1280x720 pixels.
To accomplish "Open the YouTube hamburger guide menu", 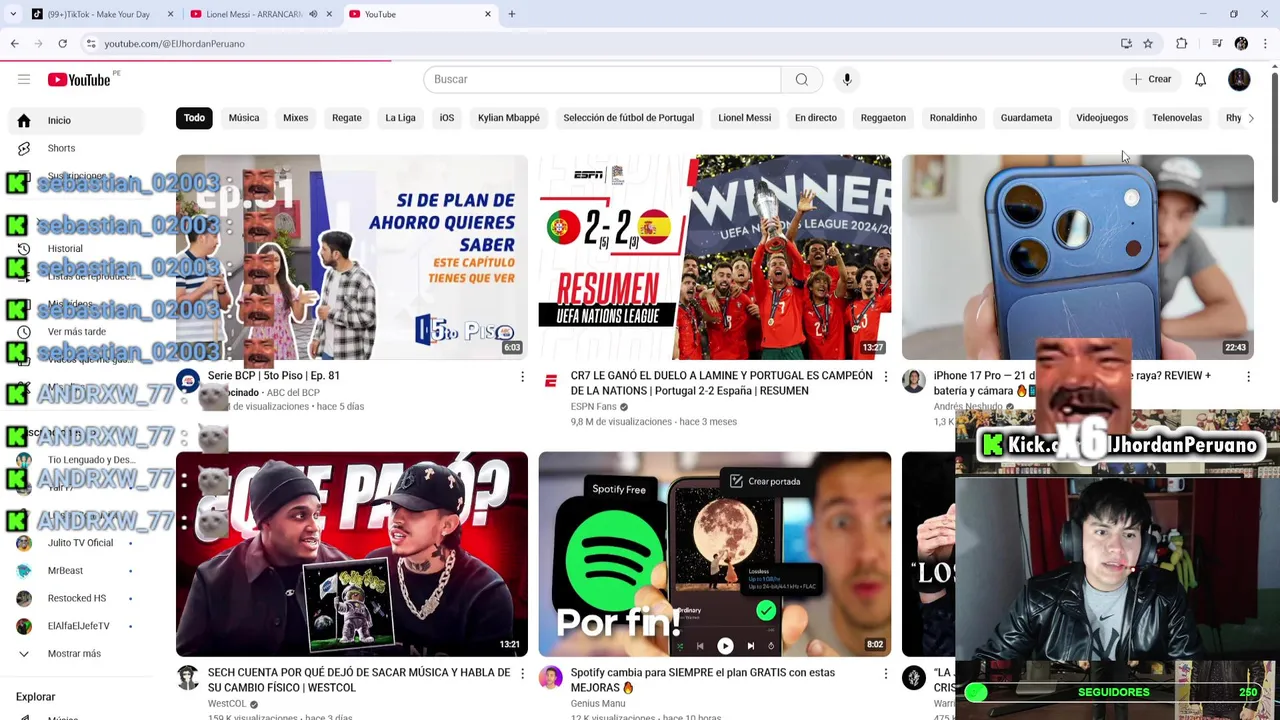I will [x=24, y=79].
